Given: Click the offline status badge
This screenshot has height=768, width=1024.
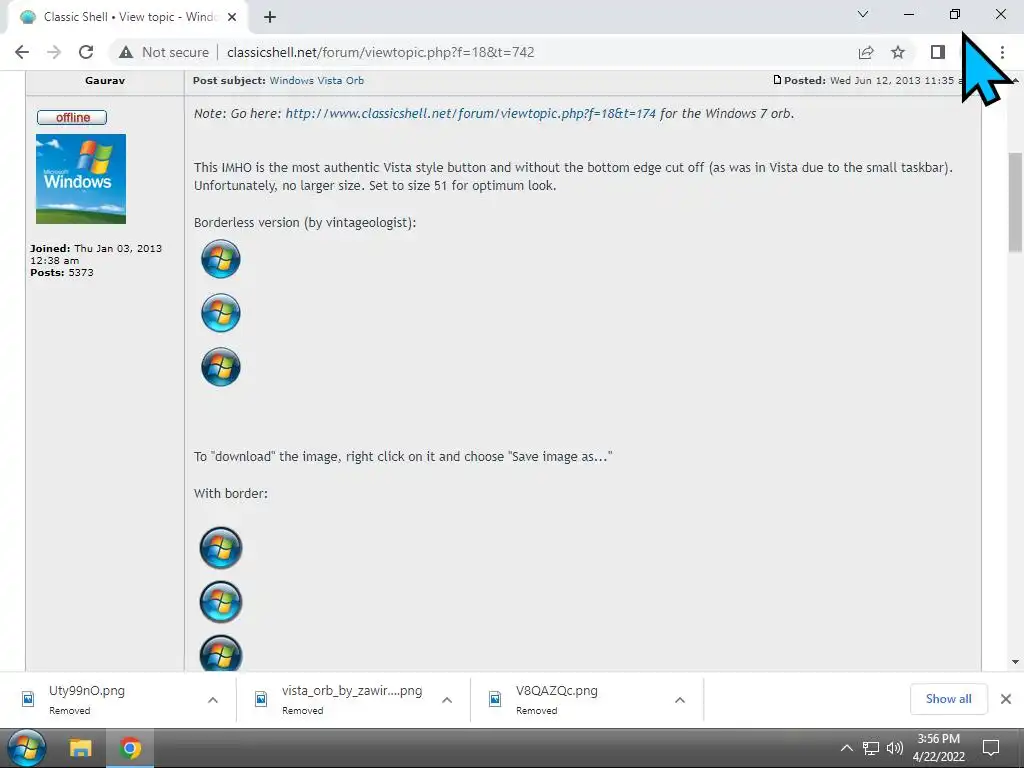Looking at the screenshot, I should (x=72, y=118).
